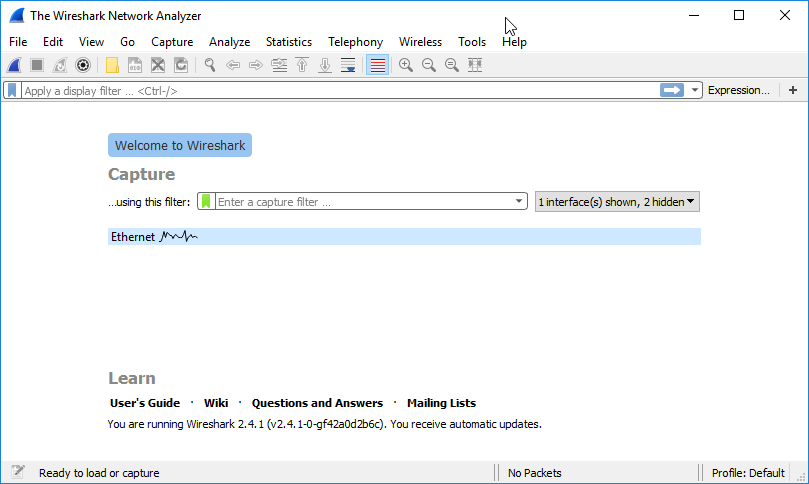Screen dimensions: 809x484
Task: Click capture filter green bookmark icon
Action: coord(206,201)
